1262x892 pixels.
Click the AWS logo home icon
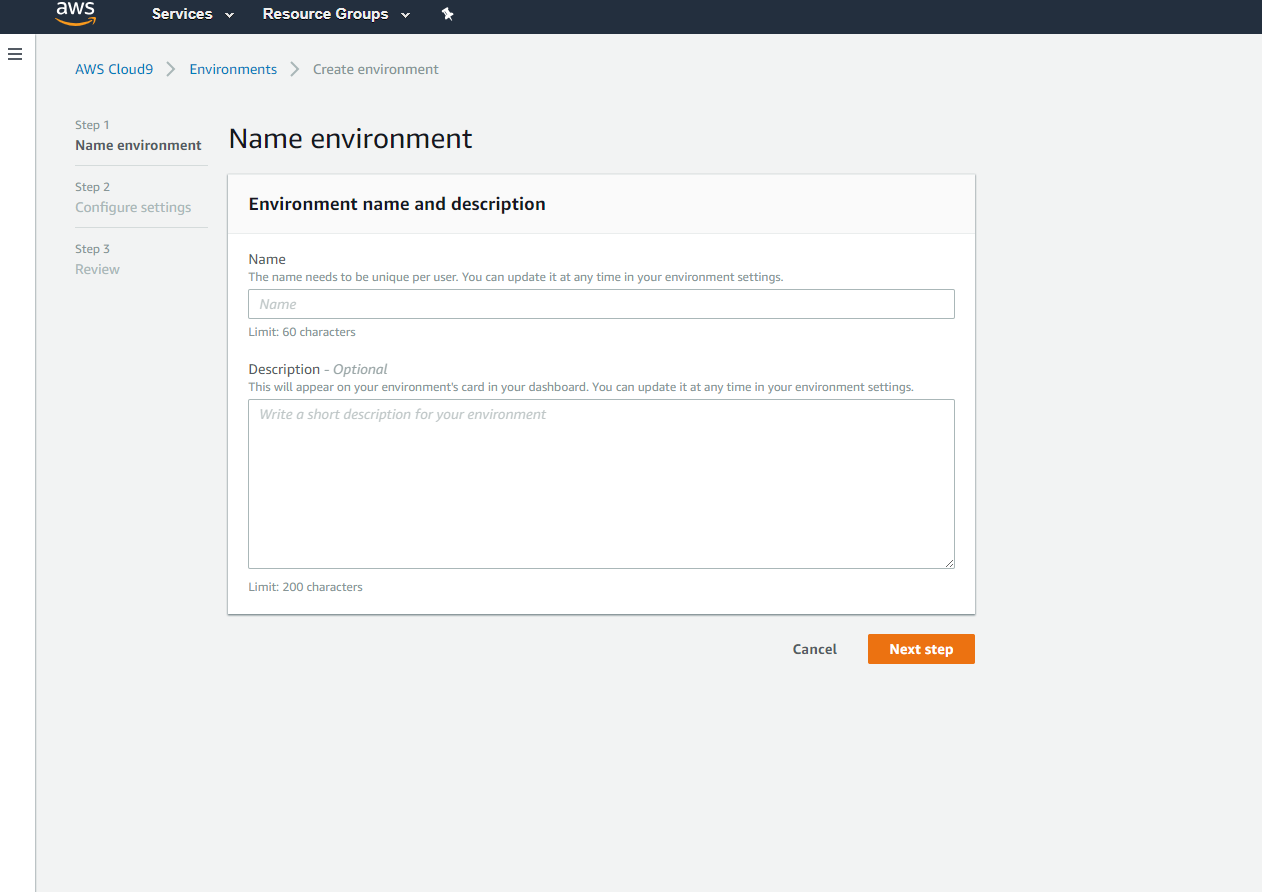click(x=75, y=13)
